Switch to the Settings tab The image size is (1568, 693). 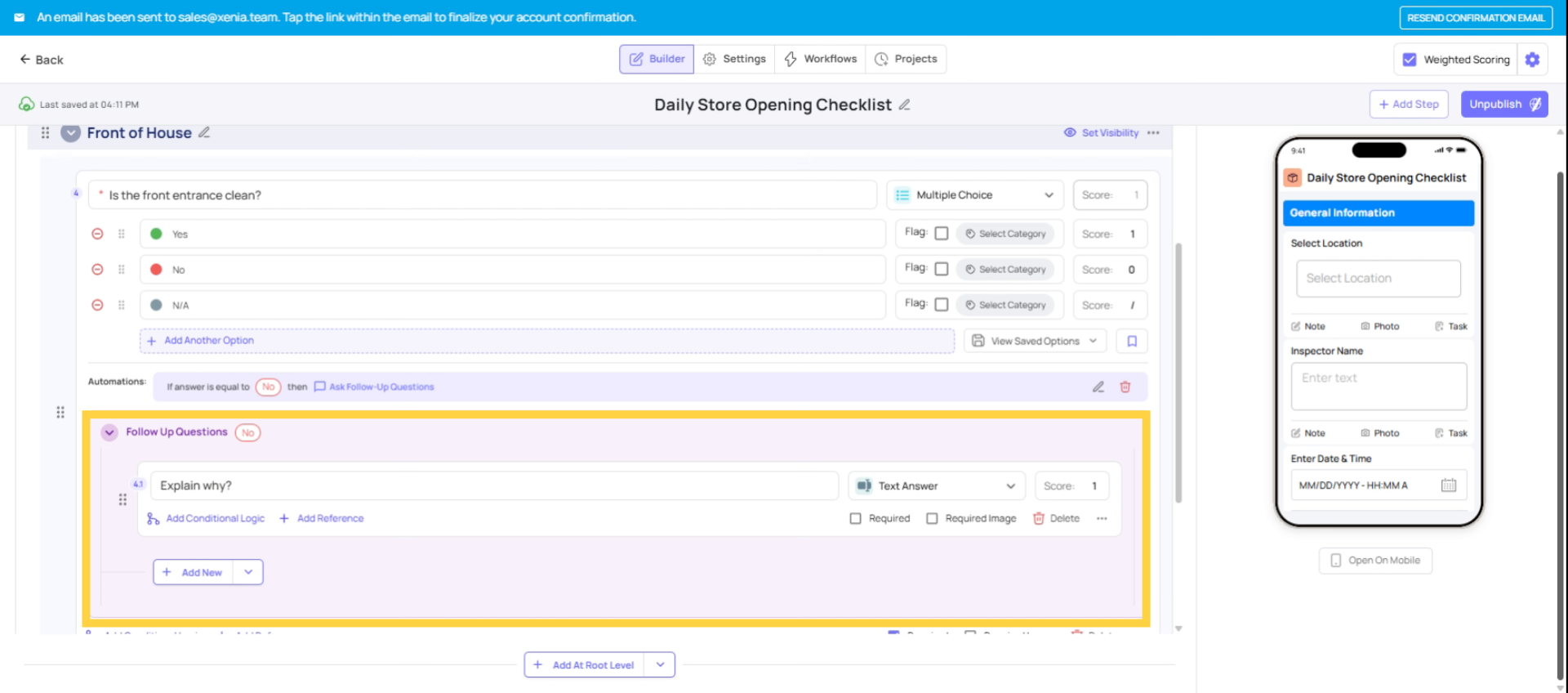pyautogui.click(x=734, y=59)
